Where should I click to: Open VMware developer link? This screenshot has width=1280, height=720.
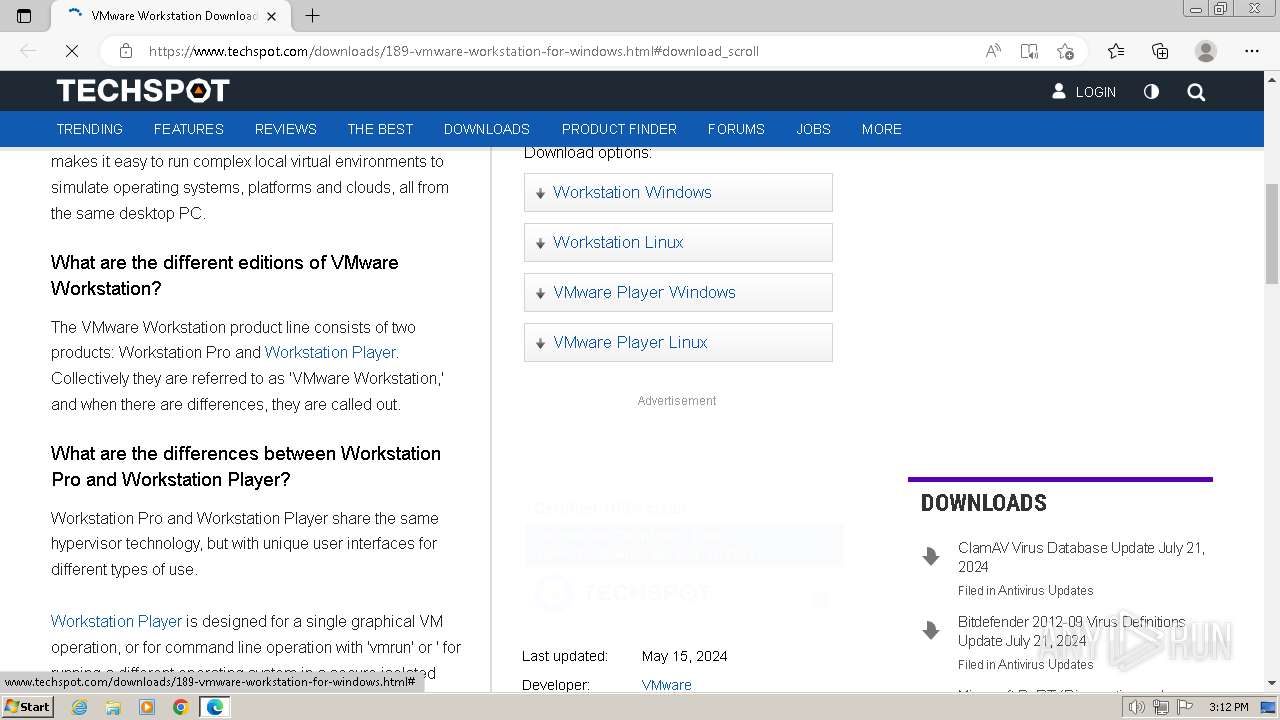[666, 685]
